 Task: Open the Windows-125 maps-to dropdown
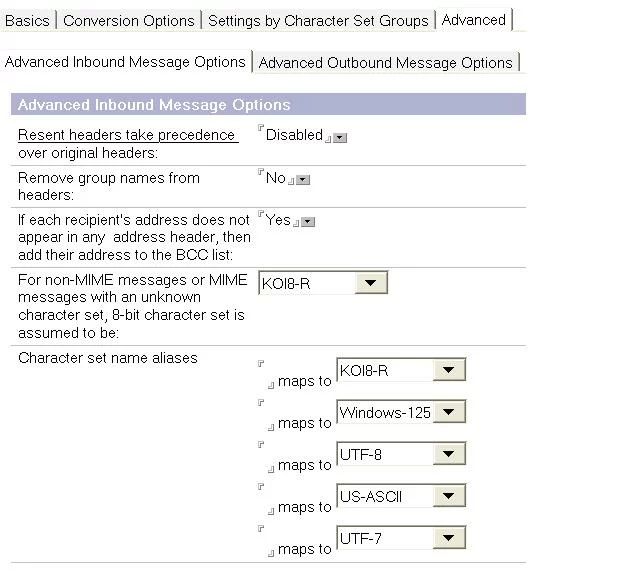coord(449,413)
